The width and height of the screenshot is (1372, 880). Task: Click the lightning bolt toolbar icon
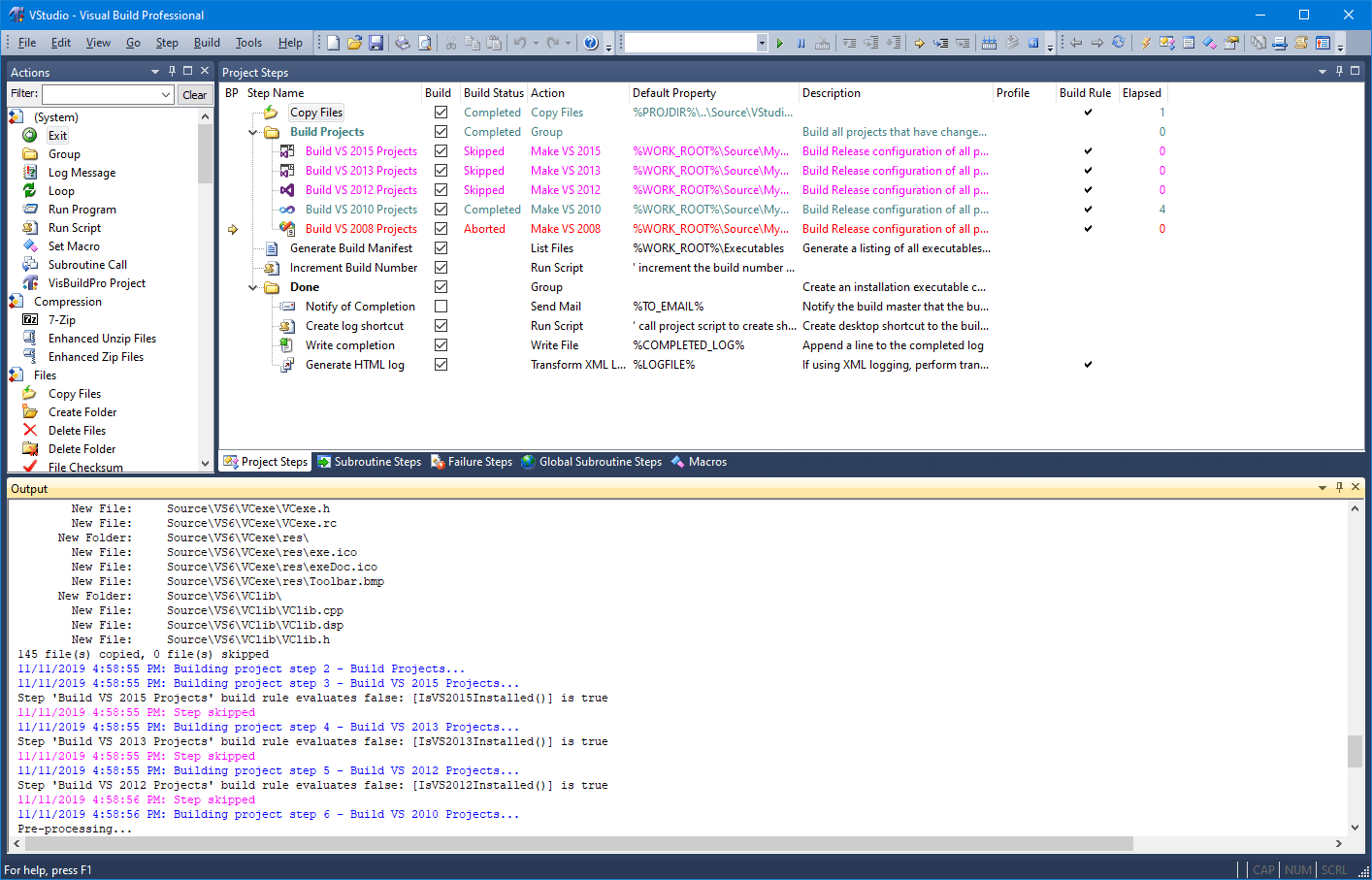point(1146,43)
